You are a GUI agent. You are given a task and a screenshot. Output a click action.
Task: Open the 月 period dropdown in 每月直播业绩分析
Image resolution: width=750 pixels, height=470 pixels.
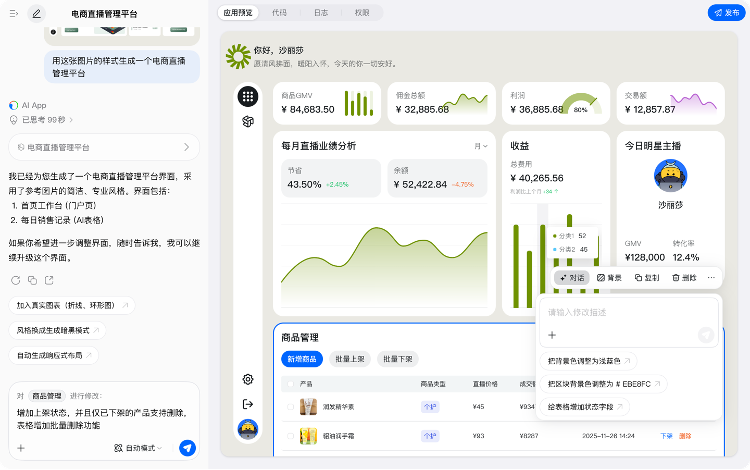481,146
